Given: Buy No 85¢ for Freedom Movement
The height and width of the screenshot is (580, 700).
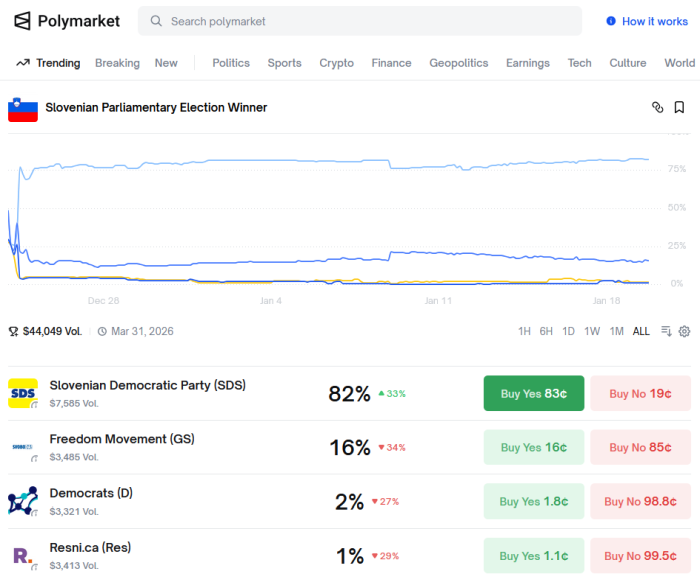Looking at the screenshot, I should pyautogui.click(x=641, y=447).
